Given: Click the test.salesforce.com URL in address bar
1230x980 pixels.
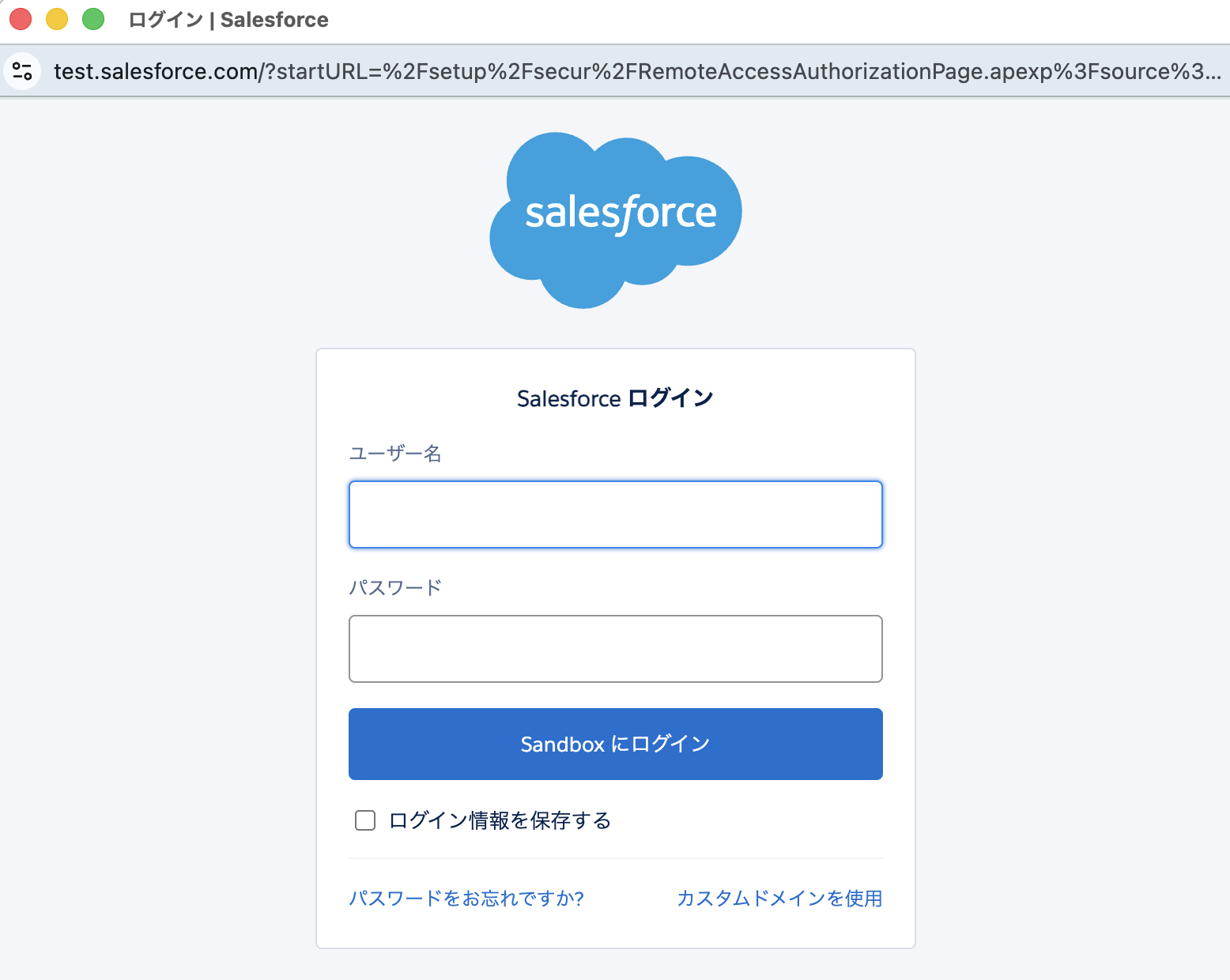Looking at the screenshot, I should 637,71.
